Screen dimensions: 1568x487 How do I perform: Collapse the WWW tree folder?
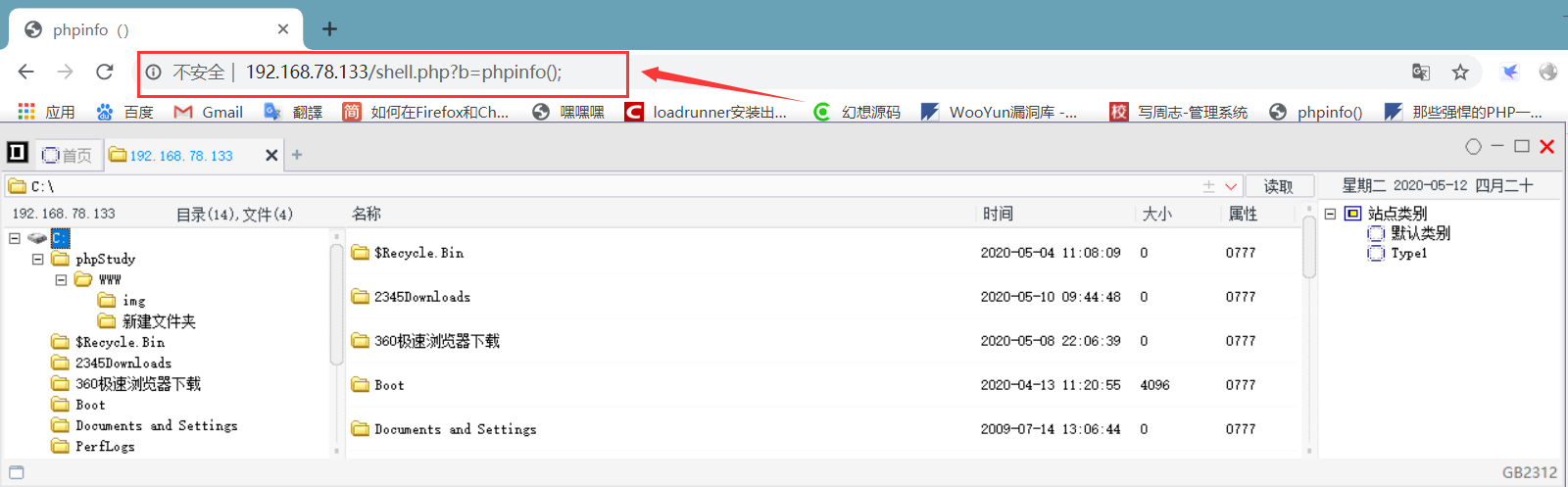click(x=61, y=279)
